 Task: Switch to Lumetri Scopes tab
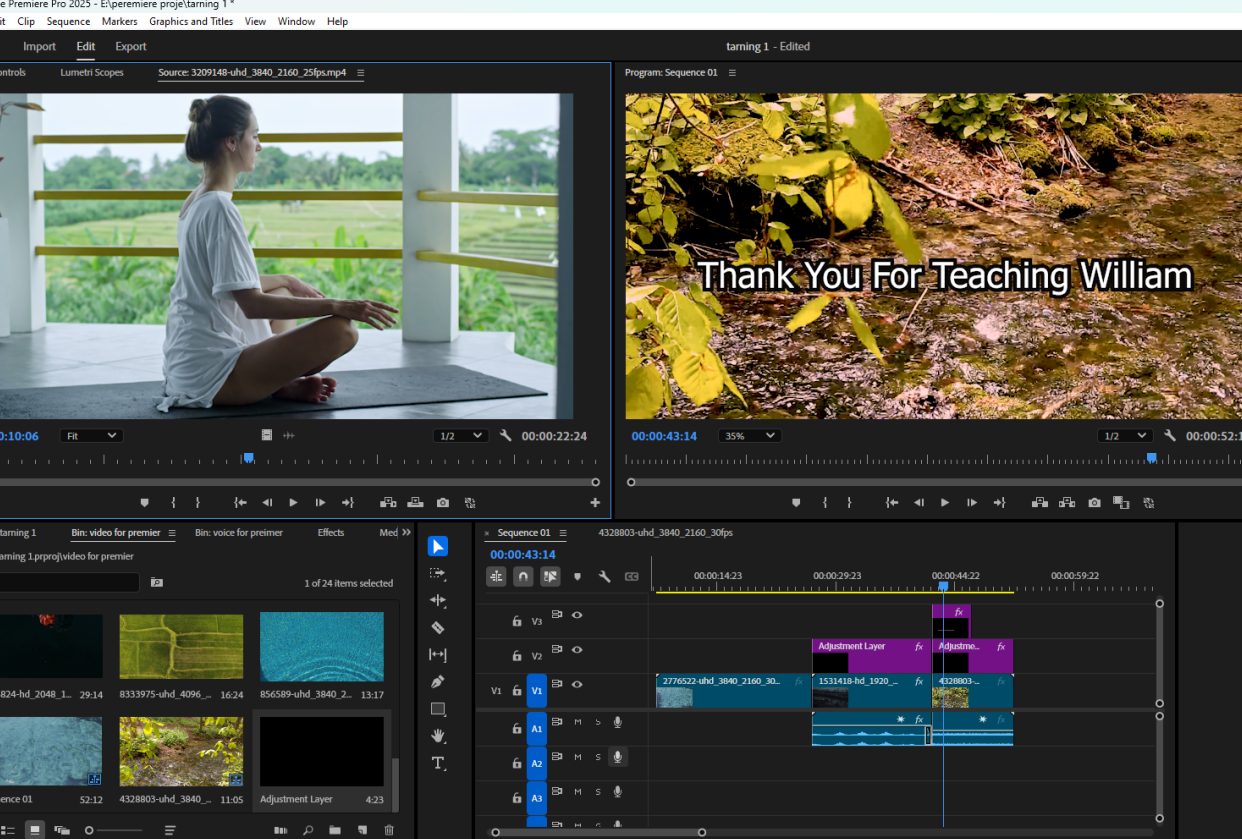click(92, 73)
